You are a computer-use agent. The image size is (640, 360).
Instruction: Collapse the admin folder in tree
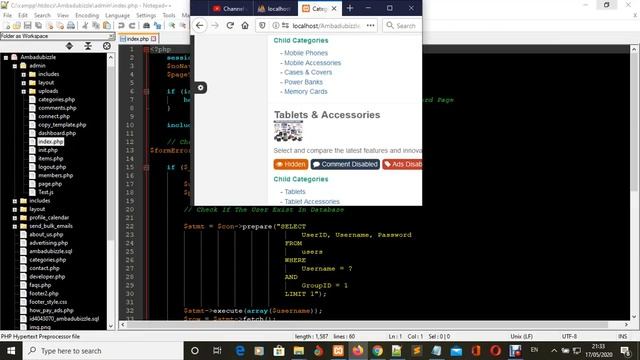pos(15,66)
